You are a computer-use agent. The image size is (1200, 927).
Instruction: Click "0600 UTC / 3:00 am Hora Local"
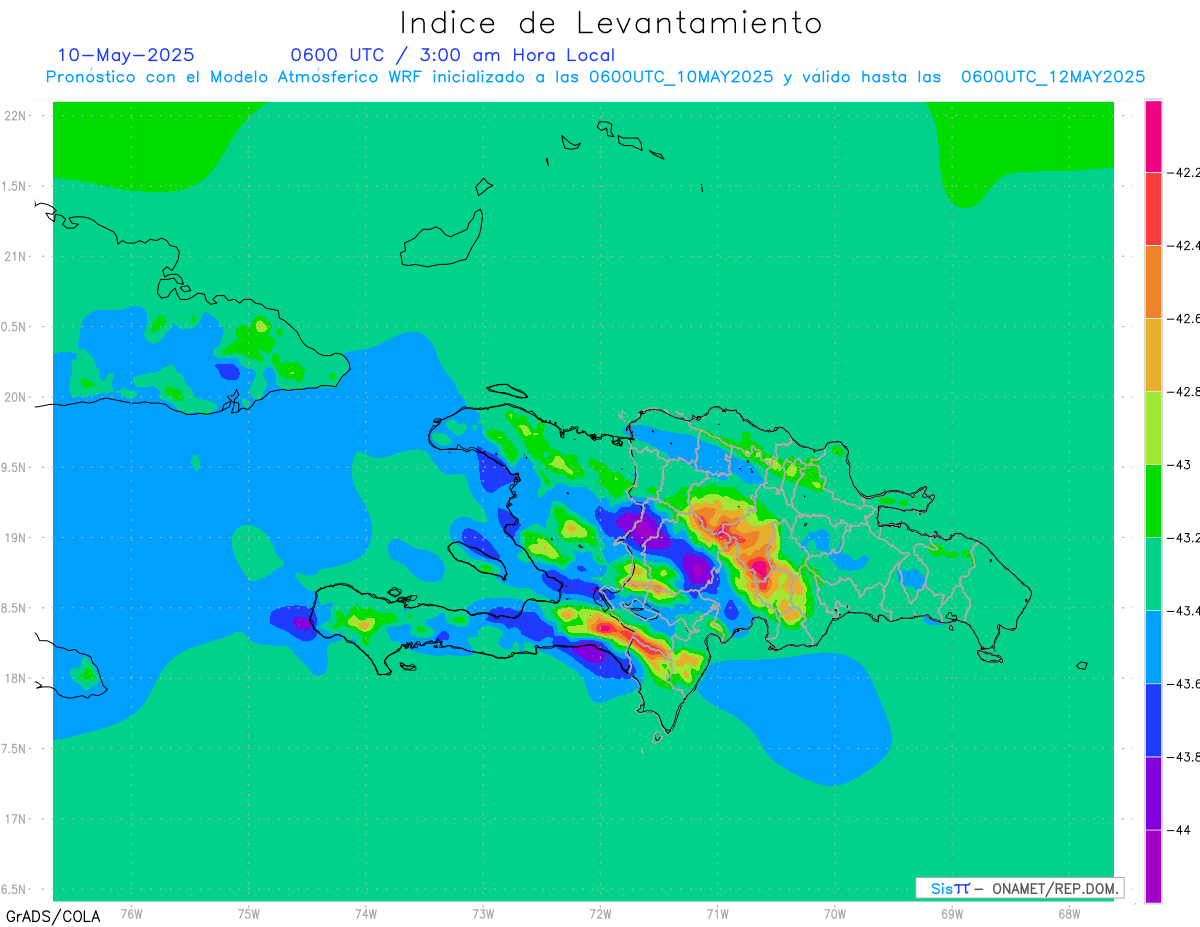[x=452, y=55]
